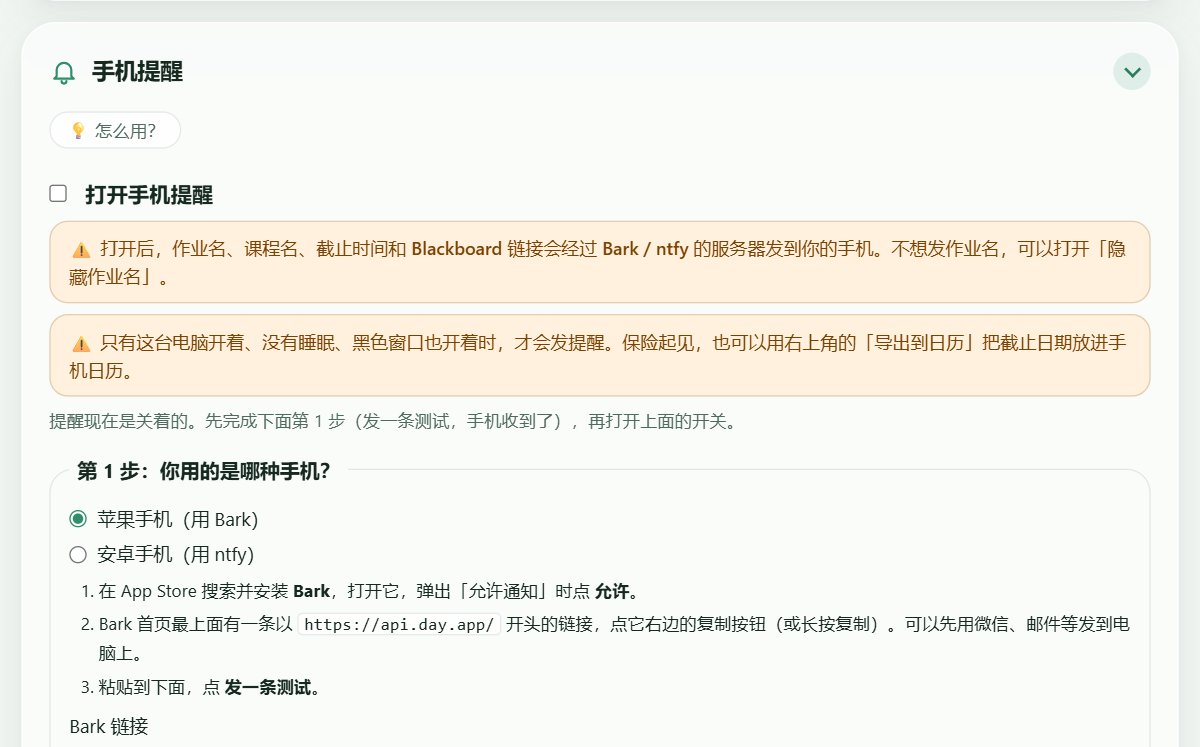Select the 安卓手机 (用 ntfy) radio option
Viewport: 1200px width, 747px height.
78,554
